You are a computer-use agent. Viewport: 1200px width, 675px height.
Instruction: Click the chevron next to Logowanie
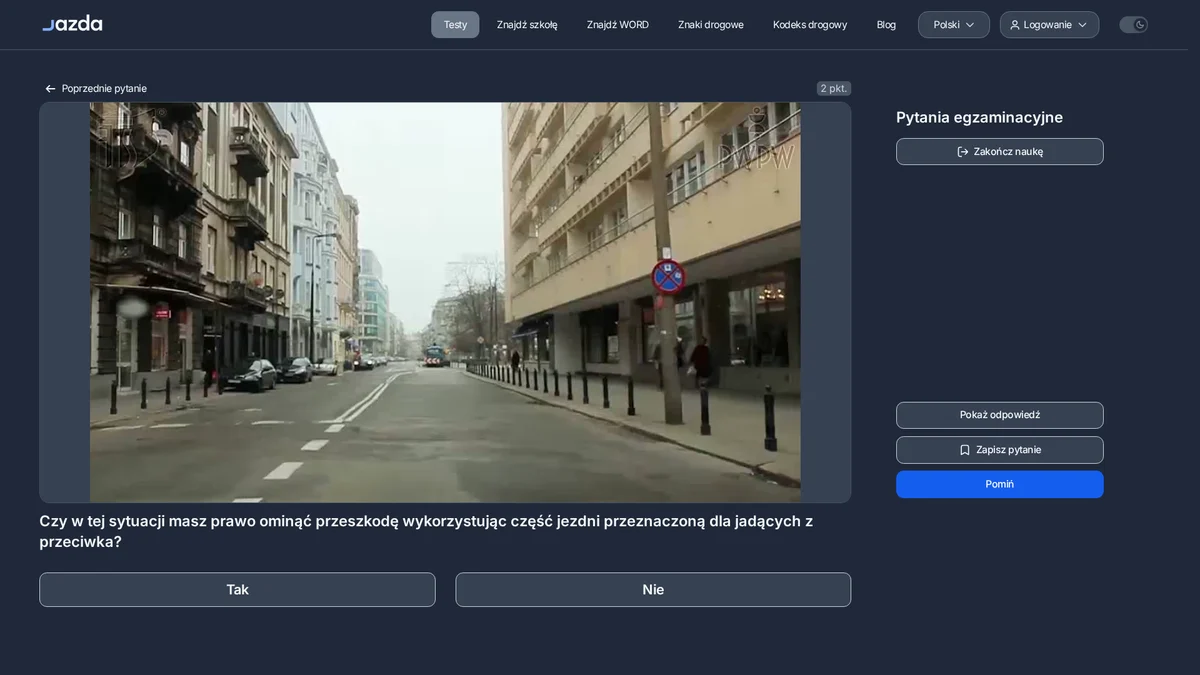coord(1082,25)
